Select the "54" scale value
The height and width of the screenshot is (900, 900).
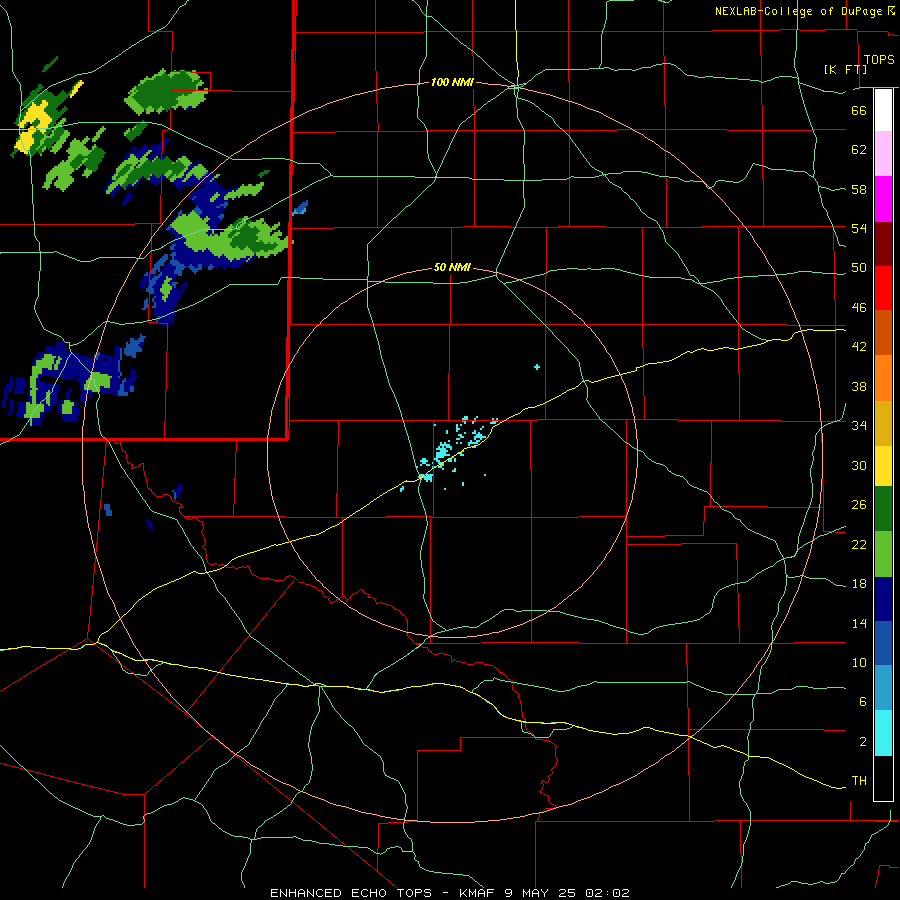pyautogui.click(x=859, y=228)
